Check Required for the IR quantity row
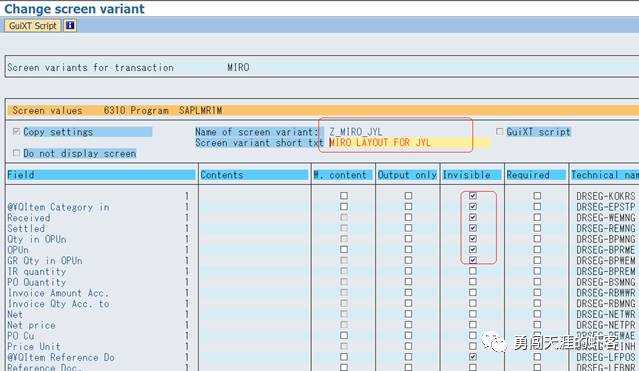Viewport: 639px width, 371px height. pyautogui.click(x=537, y=271)
